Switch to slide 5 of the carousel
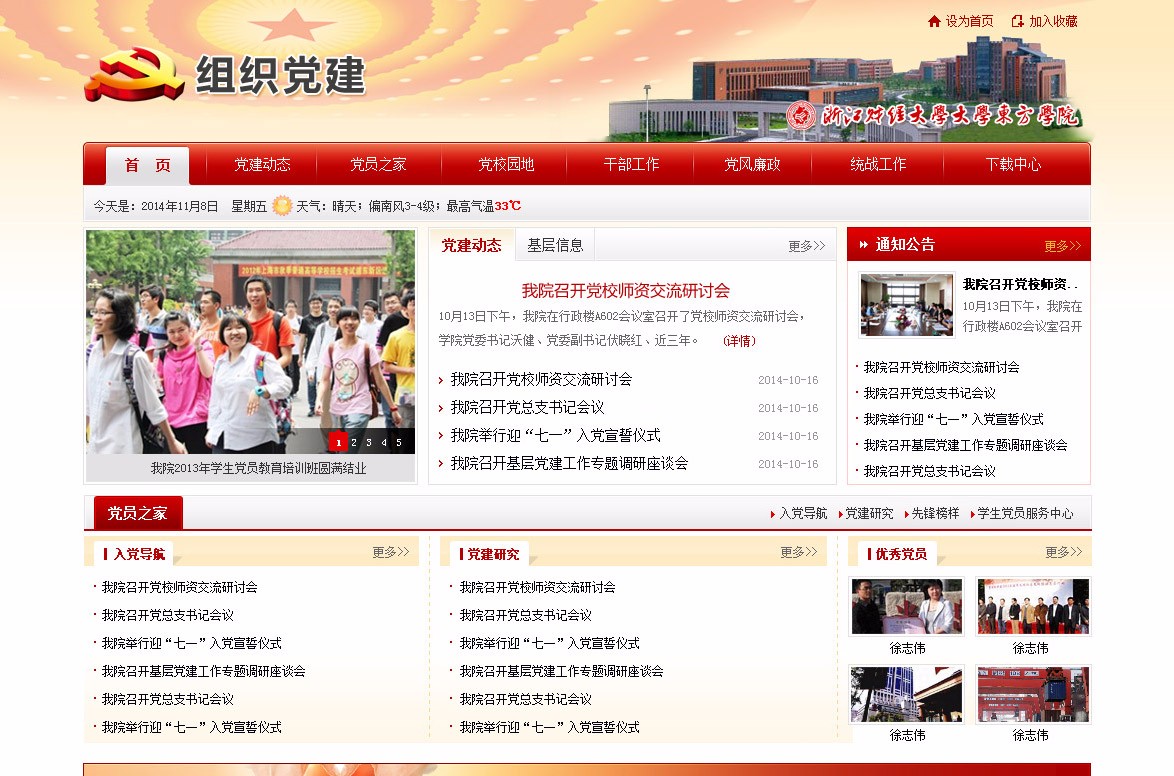The height and width of the screenshot is (776, 1174). click(399, 442)
